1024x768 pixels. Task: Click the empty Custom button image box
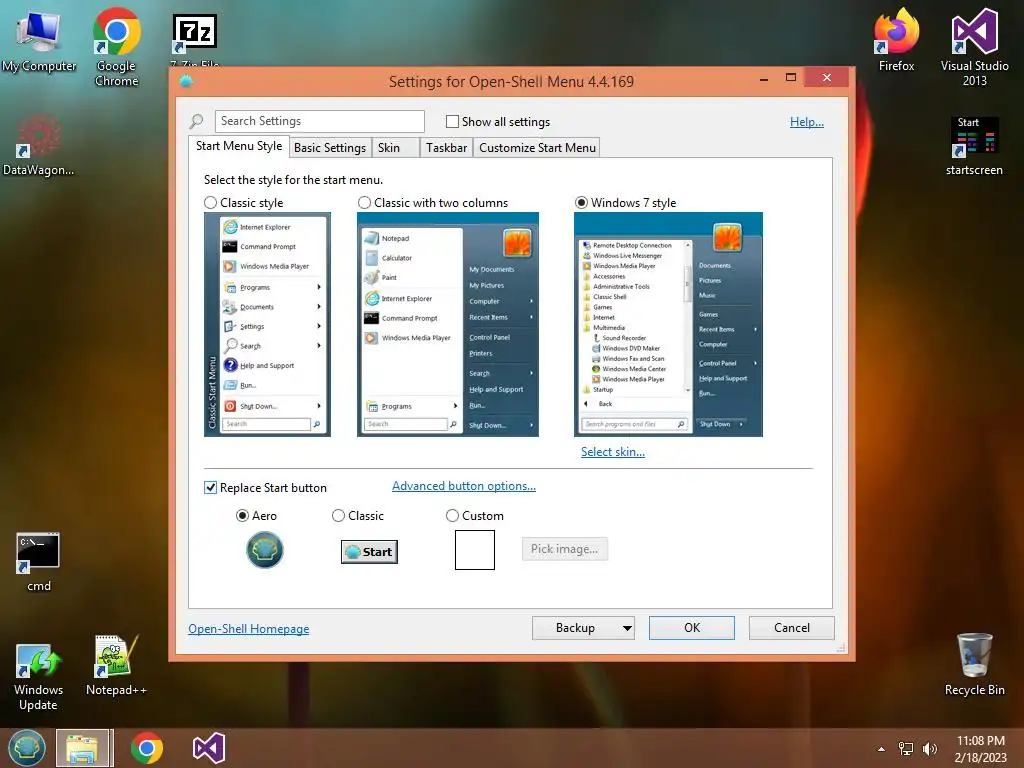[475, 550]
